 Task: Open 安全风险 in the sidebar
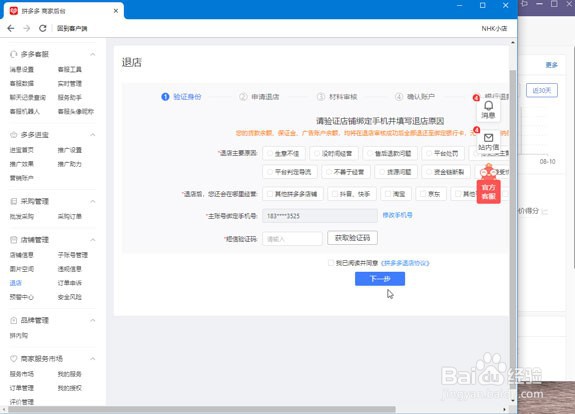coord(70,297)
